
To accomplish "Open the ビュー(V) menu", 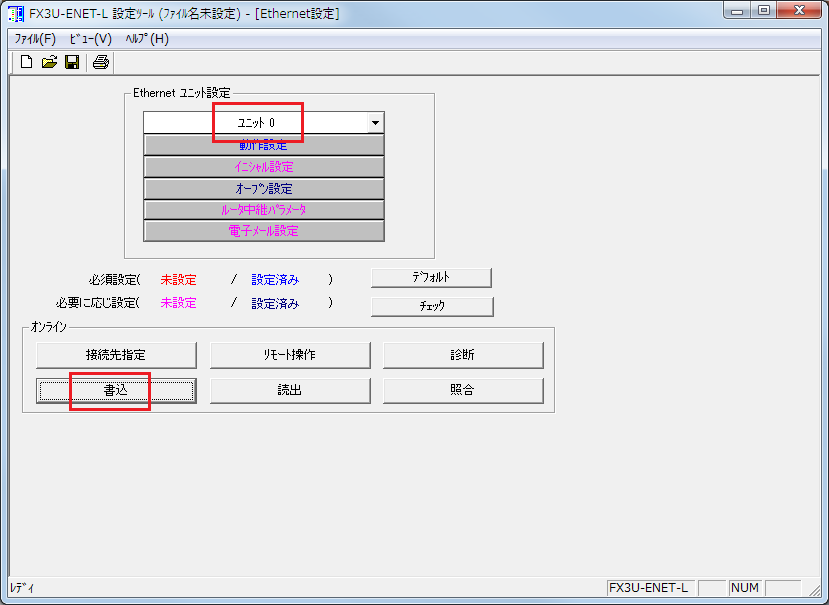I will click(88, 38).
